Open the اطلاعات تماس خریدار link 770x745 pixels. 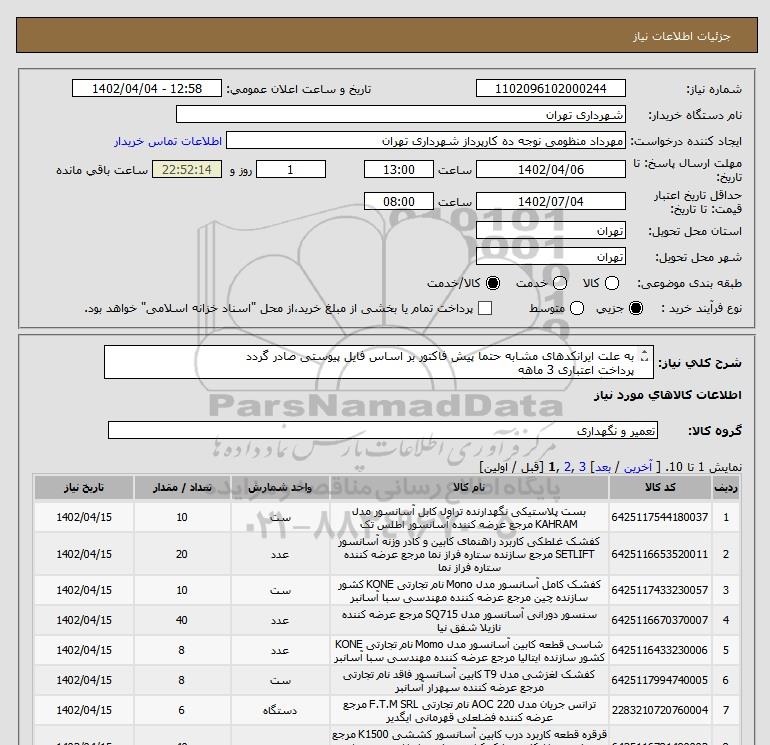[x=168, y=141]
